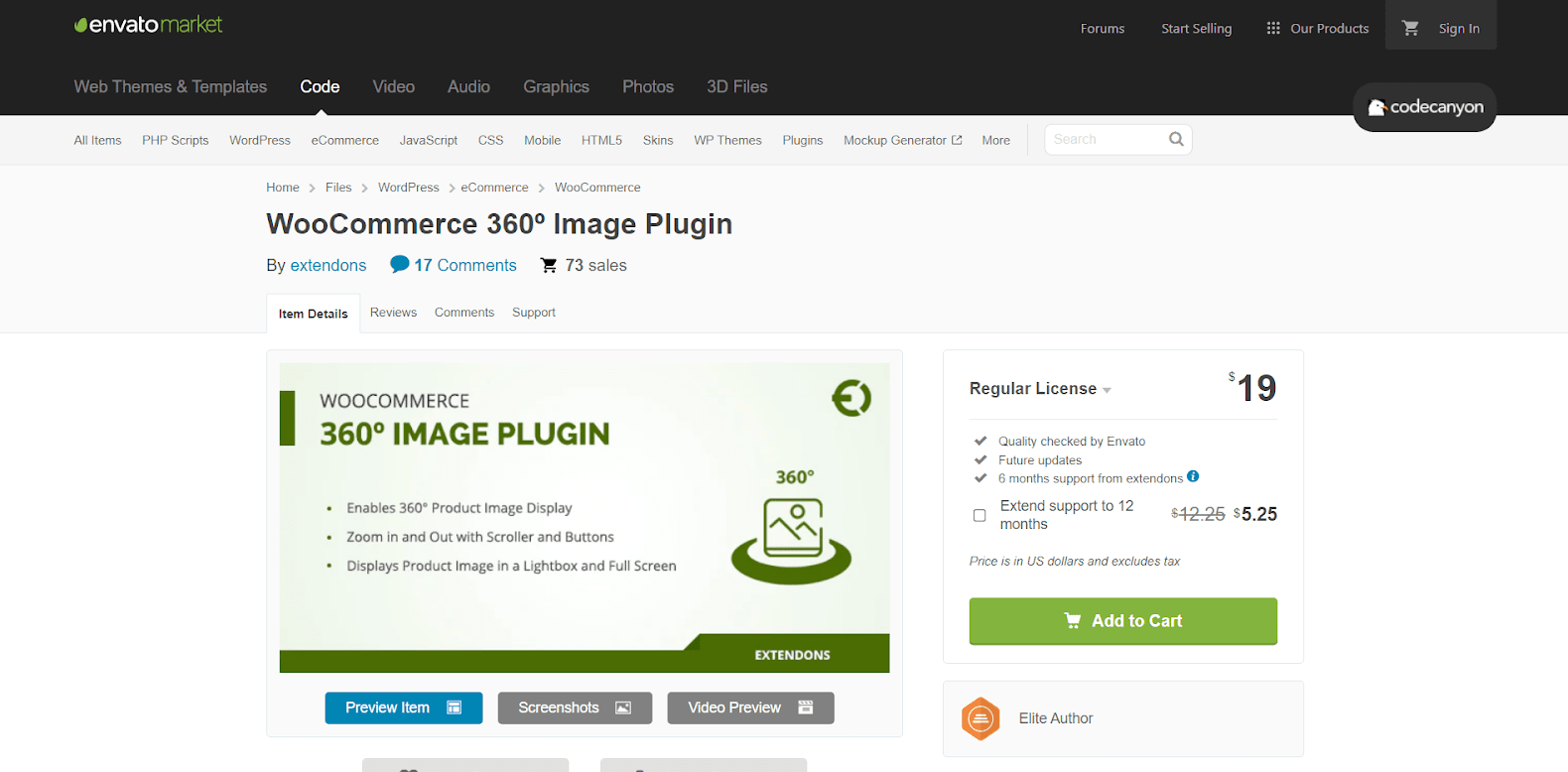Click the plugin preview banner image
1568x772 pixels.
[585, 518]
